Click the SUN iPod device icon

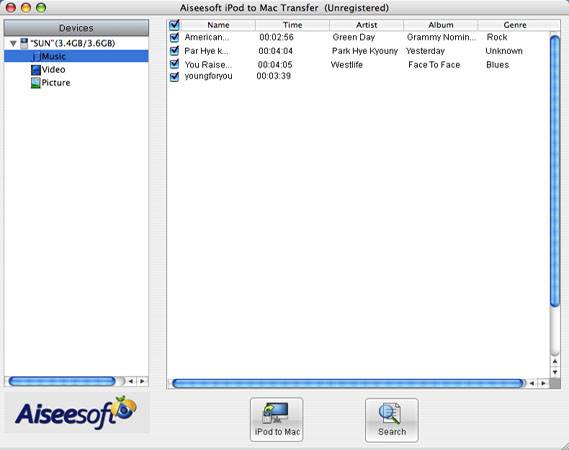point(24,43)
